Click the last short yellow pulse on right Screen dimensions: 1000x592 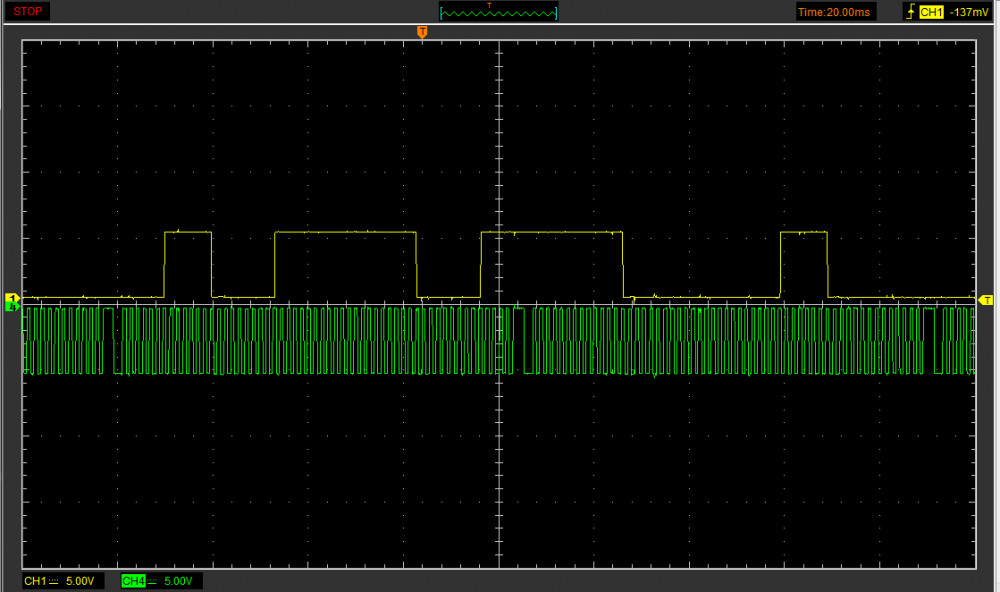tap(804, 233)
